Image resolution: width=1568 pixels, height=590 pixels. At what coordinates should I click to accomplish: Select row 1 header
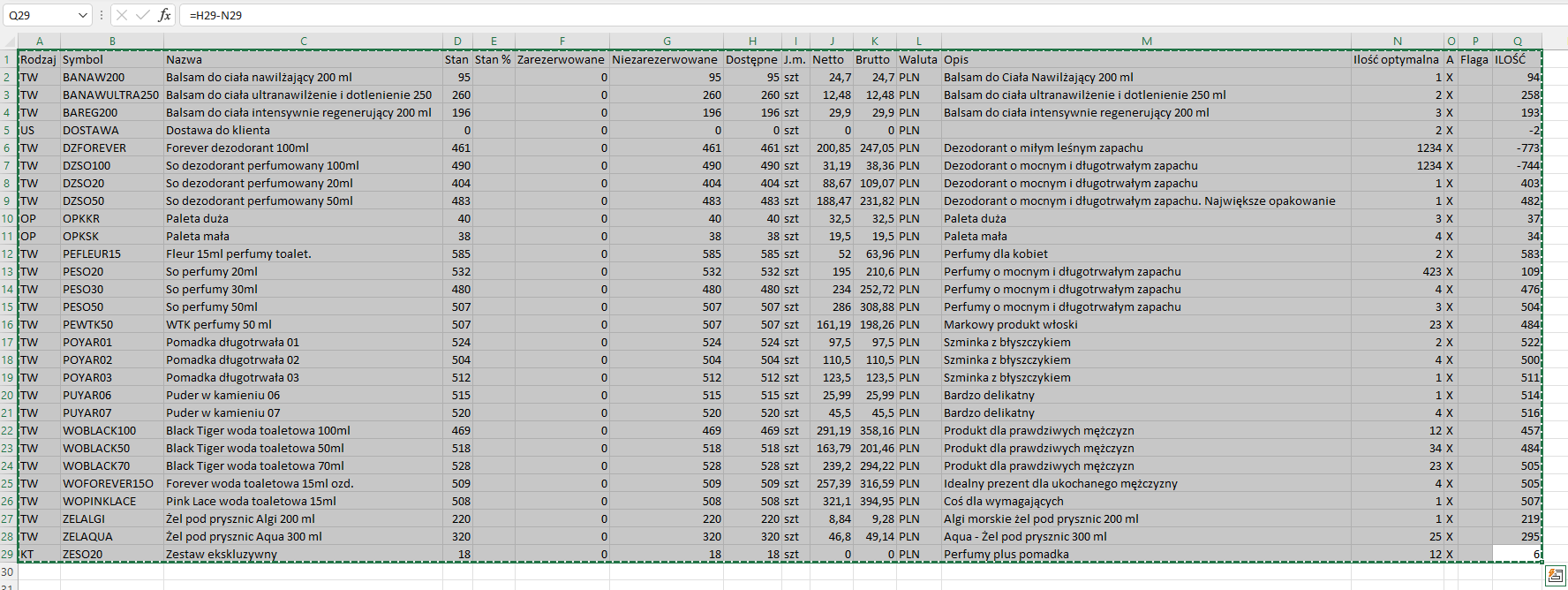pyautogui.click(x=9, y=59)
